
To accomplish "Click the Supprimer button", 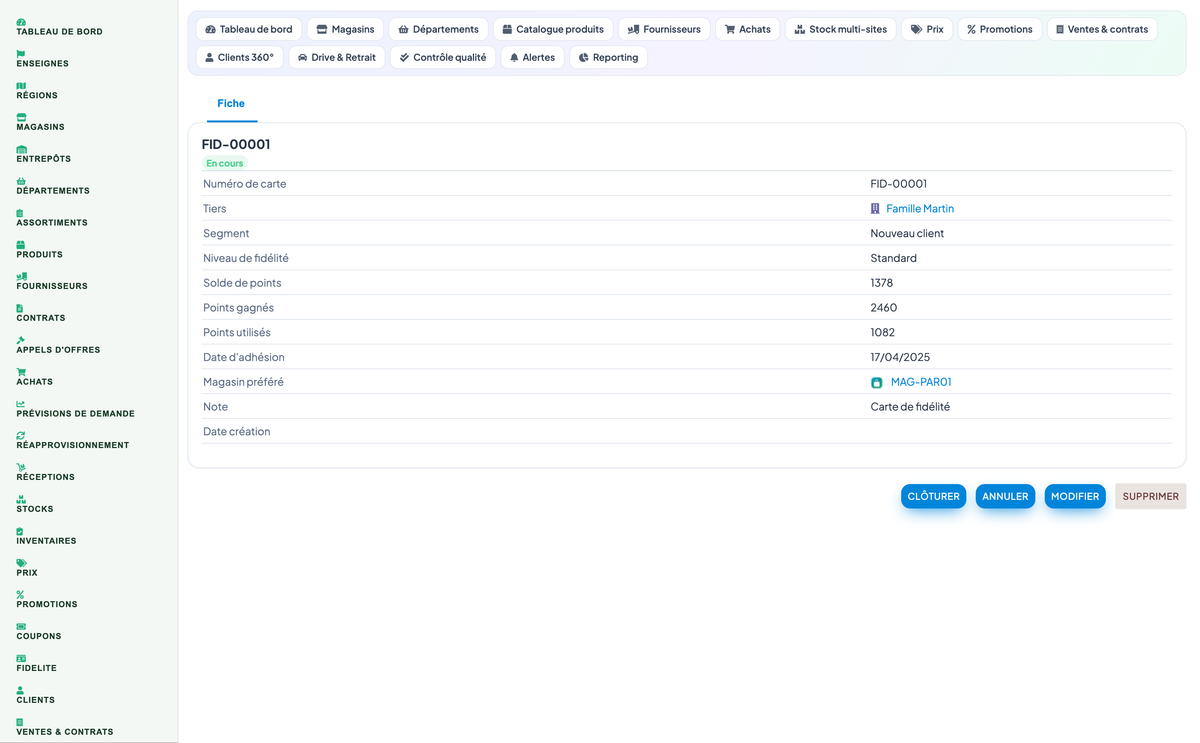I will click(x=1150, y=496).
